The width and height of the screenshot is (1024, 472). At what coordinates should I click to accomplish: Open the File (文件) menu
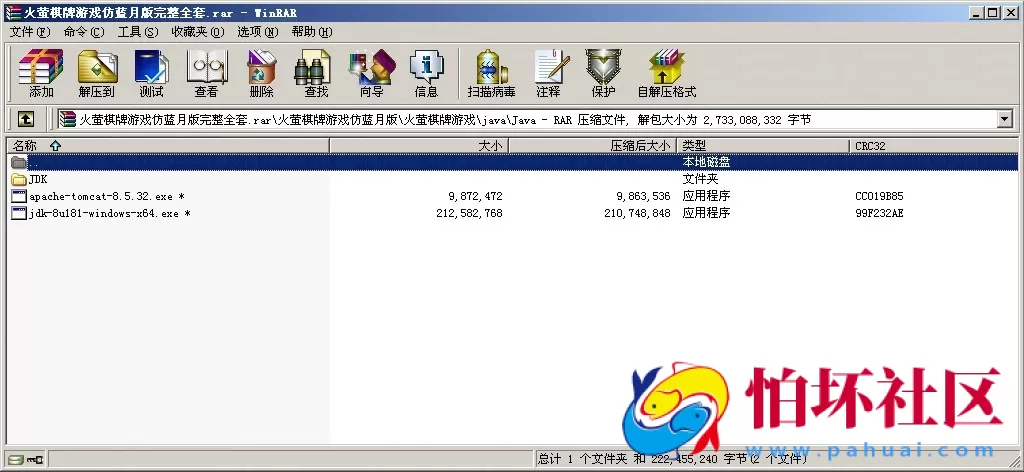30,32
